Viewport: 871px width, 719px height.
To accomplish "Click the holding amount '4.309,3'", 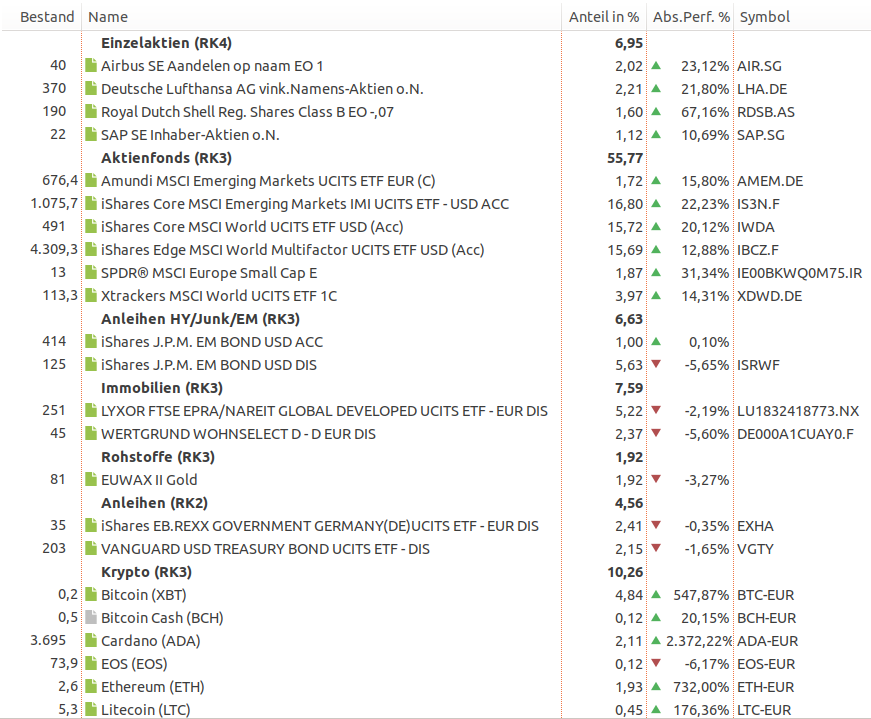I will coord(54,249).
